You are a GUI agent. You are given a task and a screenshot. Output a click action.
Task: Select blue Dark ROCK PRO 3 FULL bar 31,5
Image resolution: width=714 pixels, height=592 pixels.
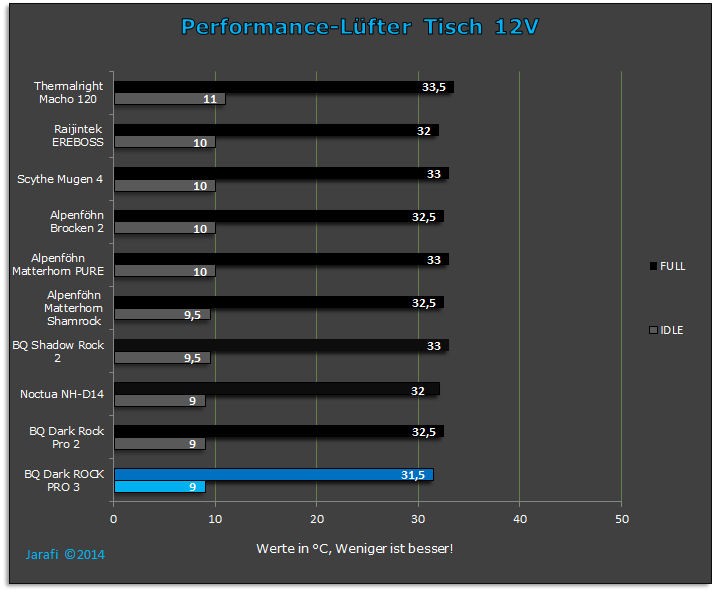click(x=274, y=475)
